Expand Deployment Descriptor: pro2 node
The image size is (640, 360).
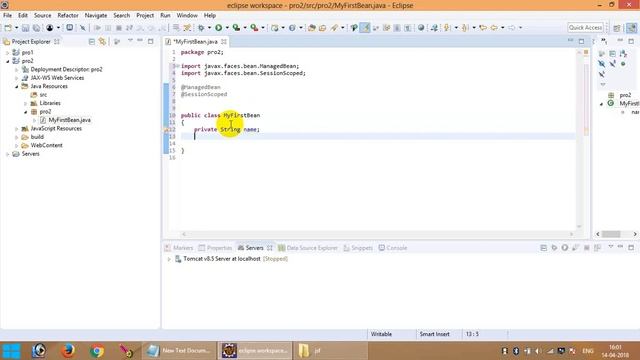[17, 70]
